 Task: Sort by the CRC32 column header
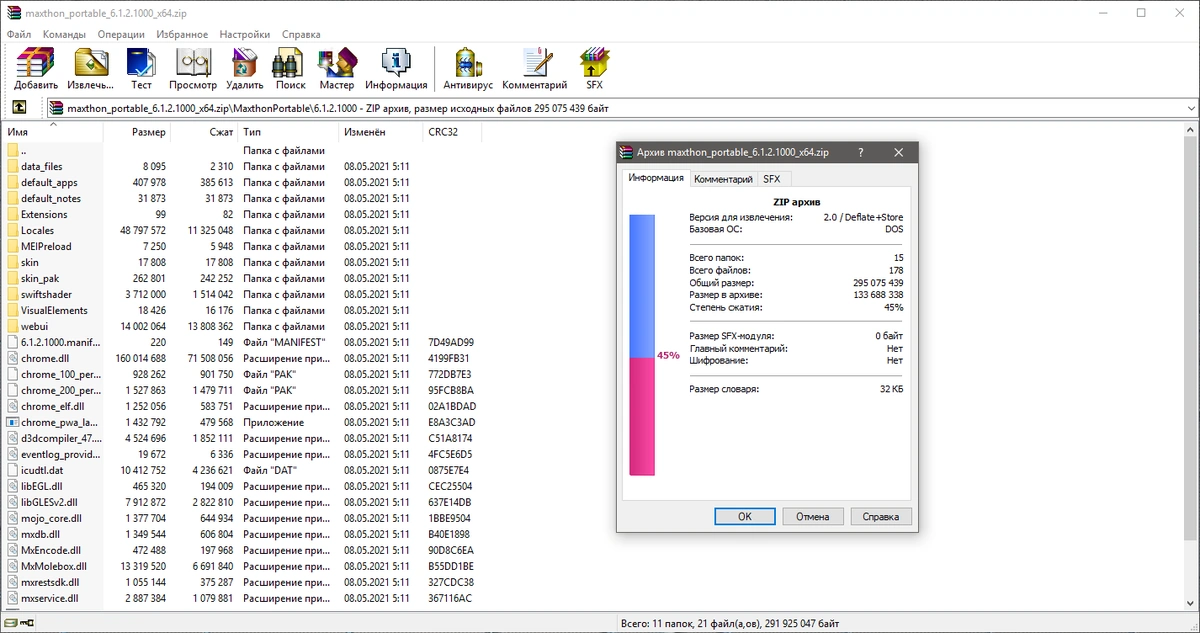pos(453,132)
